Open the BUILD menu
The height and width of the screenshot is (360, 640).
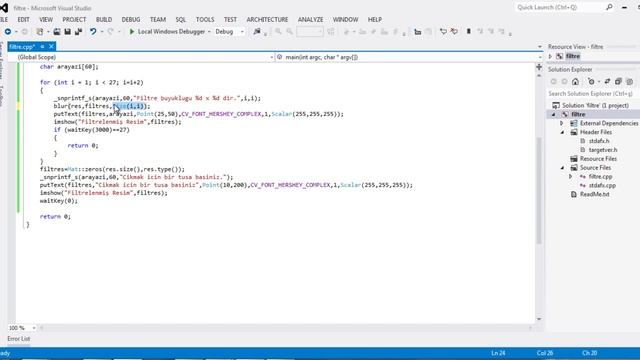[104, 20]
